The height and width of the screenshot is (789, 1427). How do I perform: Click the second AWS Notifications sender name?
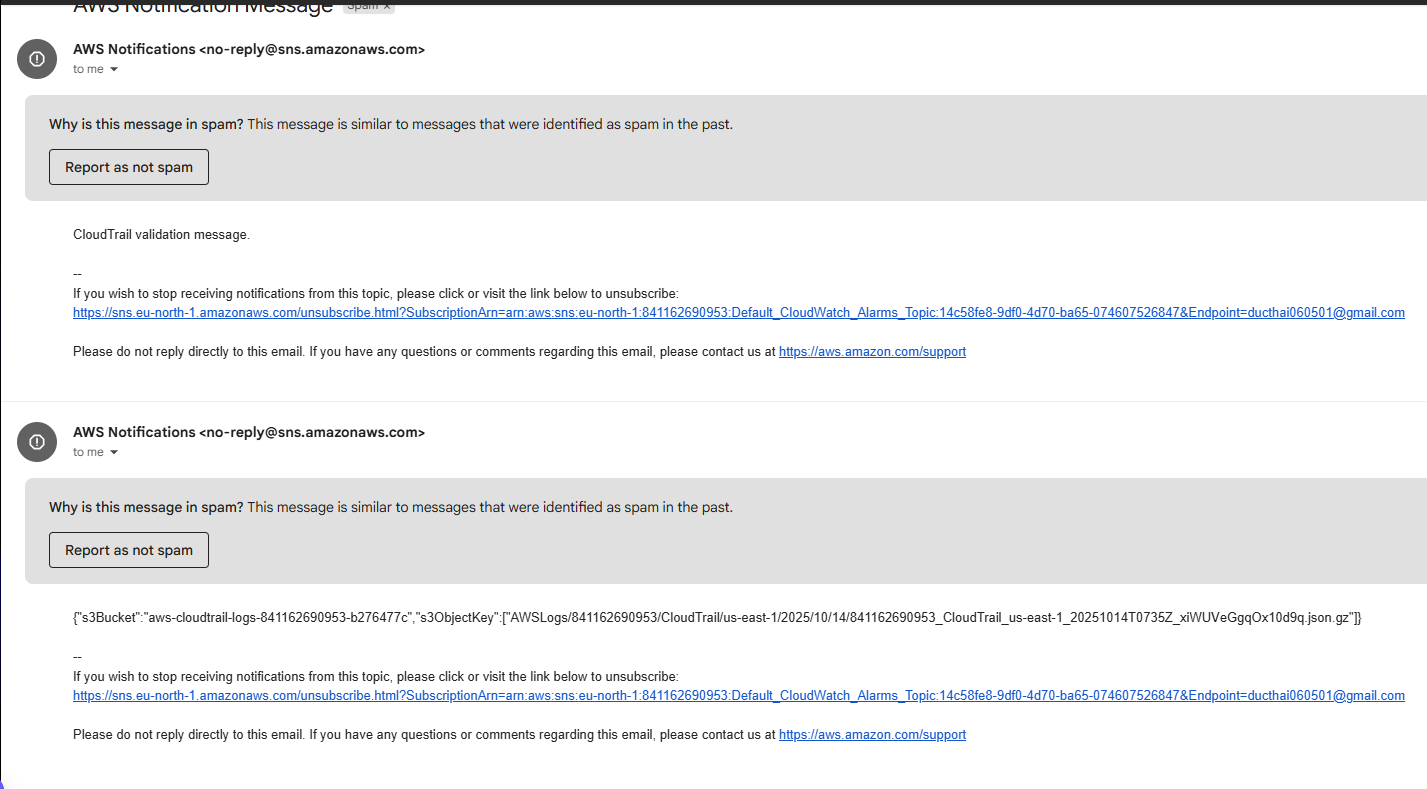point(134,432)
